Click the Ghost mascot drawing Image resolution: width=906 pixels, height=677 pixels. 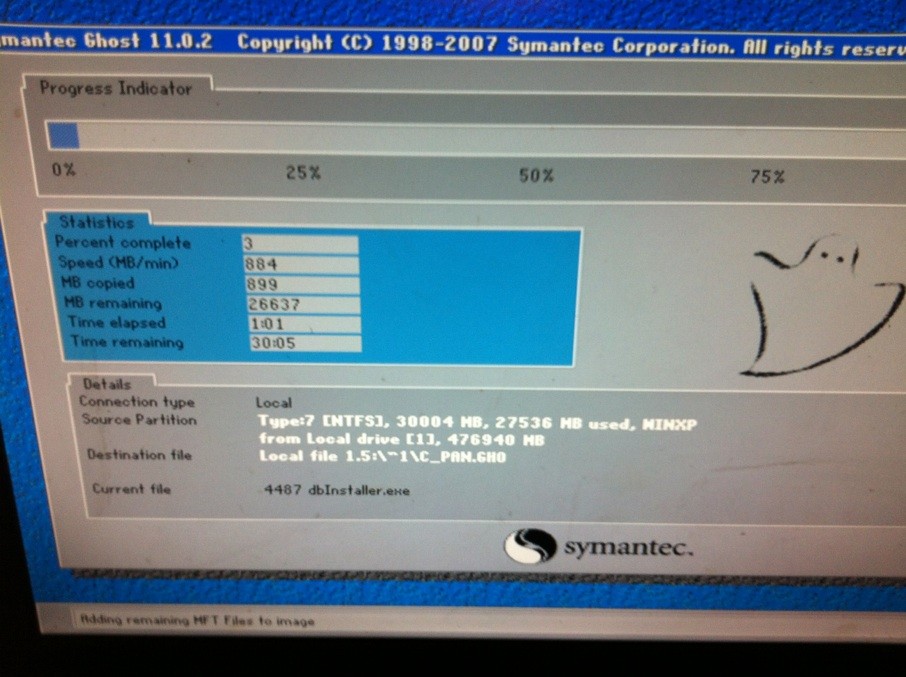[x=820, y=304]
